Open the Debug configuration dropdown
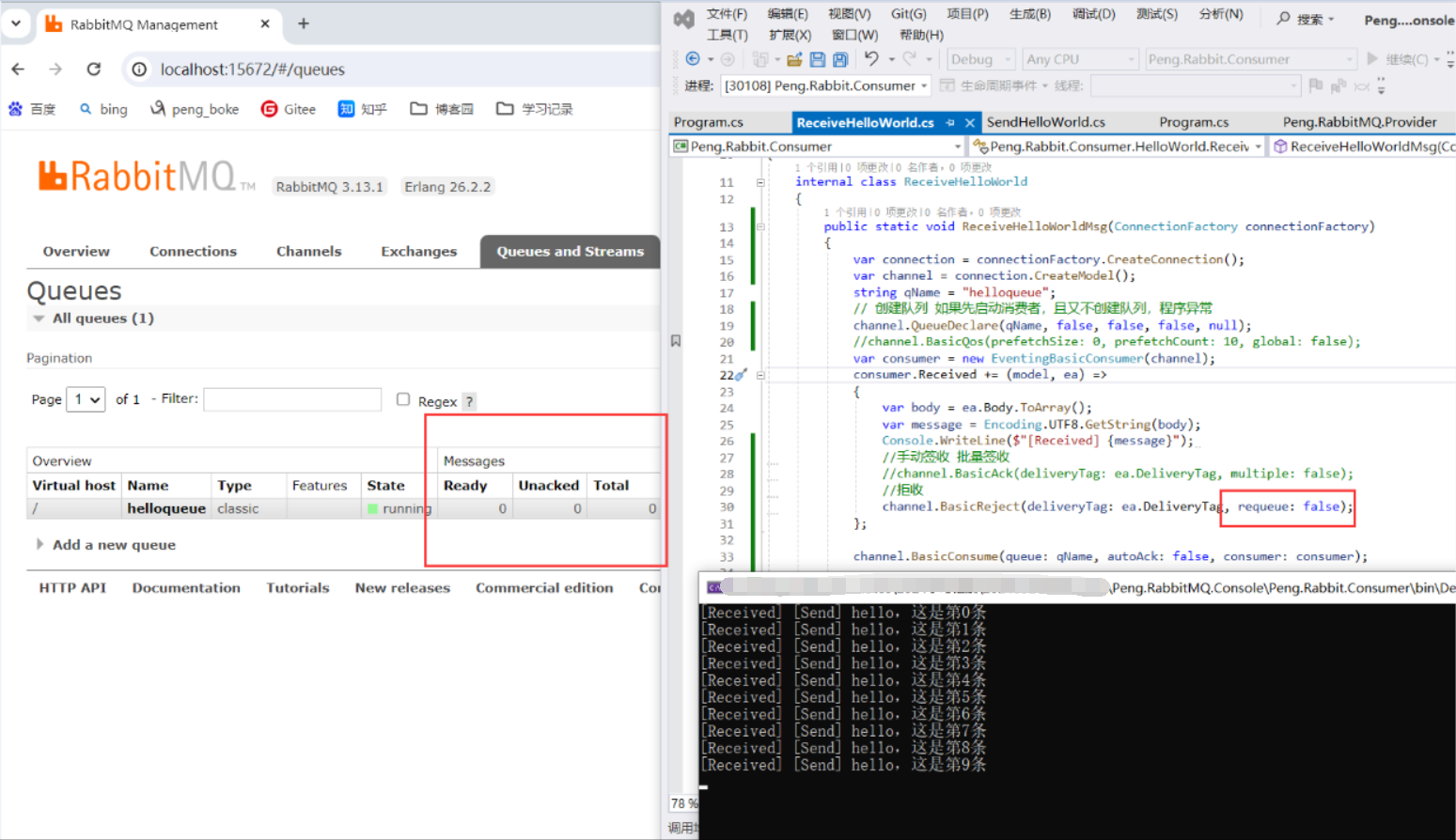This screenshot has height=840, width=1456. (980, 59)
